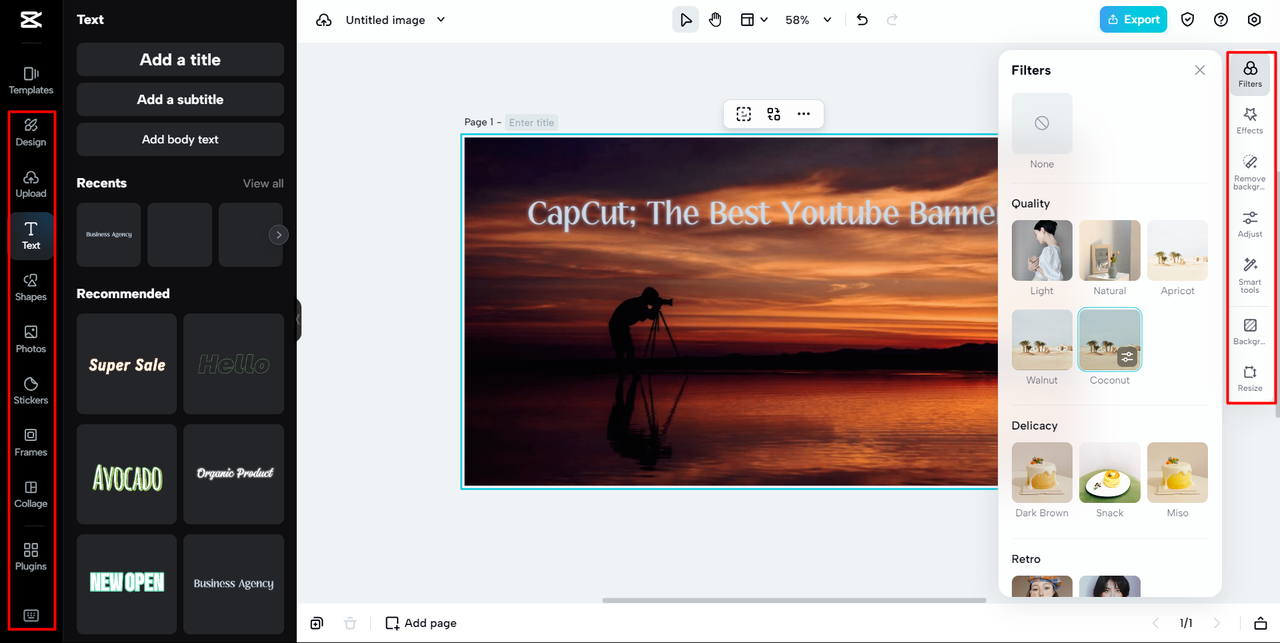The height and width of the screenshot is (643, 1280).
Task: Expand the Untitled image title dropdown
Action: click(441, 20)
